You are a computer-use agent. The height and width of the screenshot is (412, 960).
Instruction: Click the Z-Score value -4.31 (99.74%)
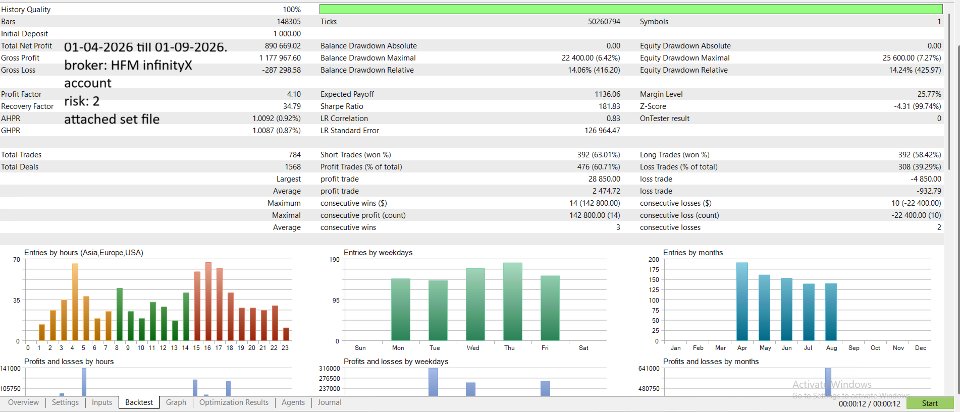point(917,107)
